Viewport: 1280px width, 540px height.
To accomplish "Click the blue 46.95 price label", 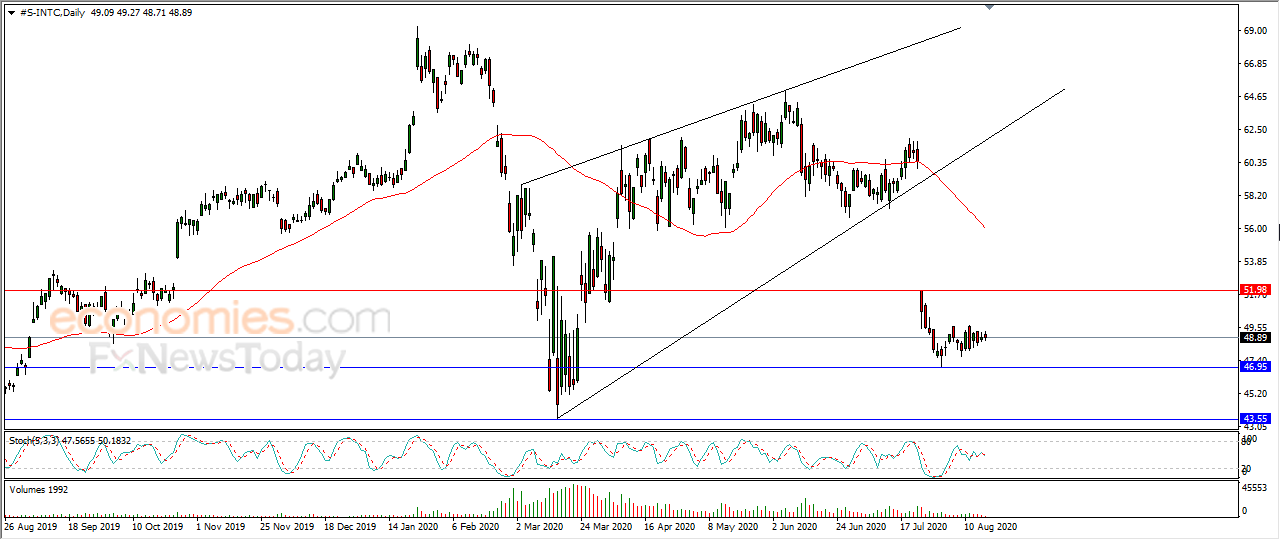I will tap(1255, 367).
